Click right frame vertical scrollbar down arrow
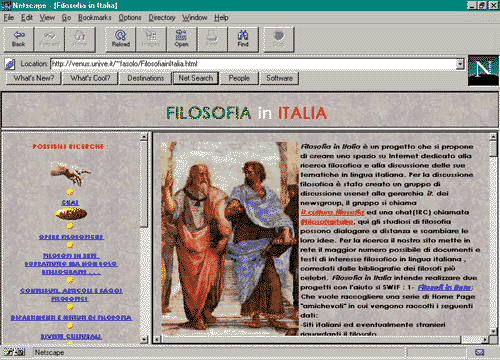500x360 pixels. [x=493, y=331]
